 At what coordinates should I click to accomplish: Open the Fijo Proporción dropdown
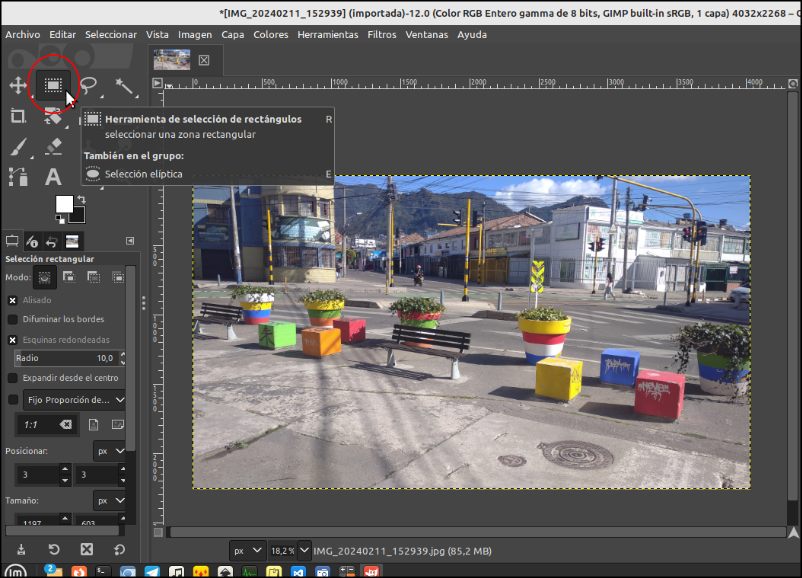coord(75,400)
